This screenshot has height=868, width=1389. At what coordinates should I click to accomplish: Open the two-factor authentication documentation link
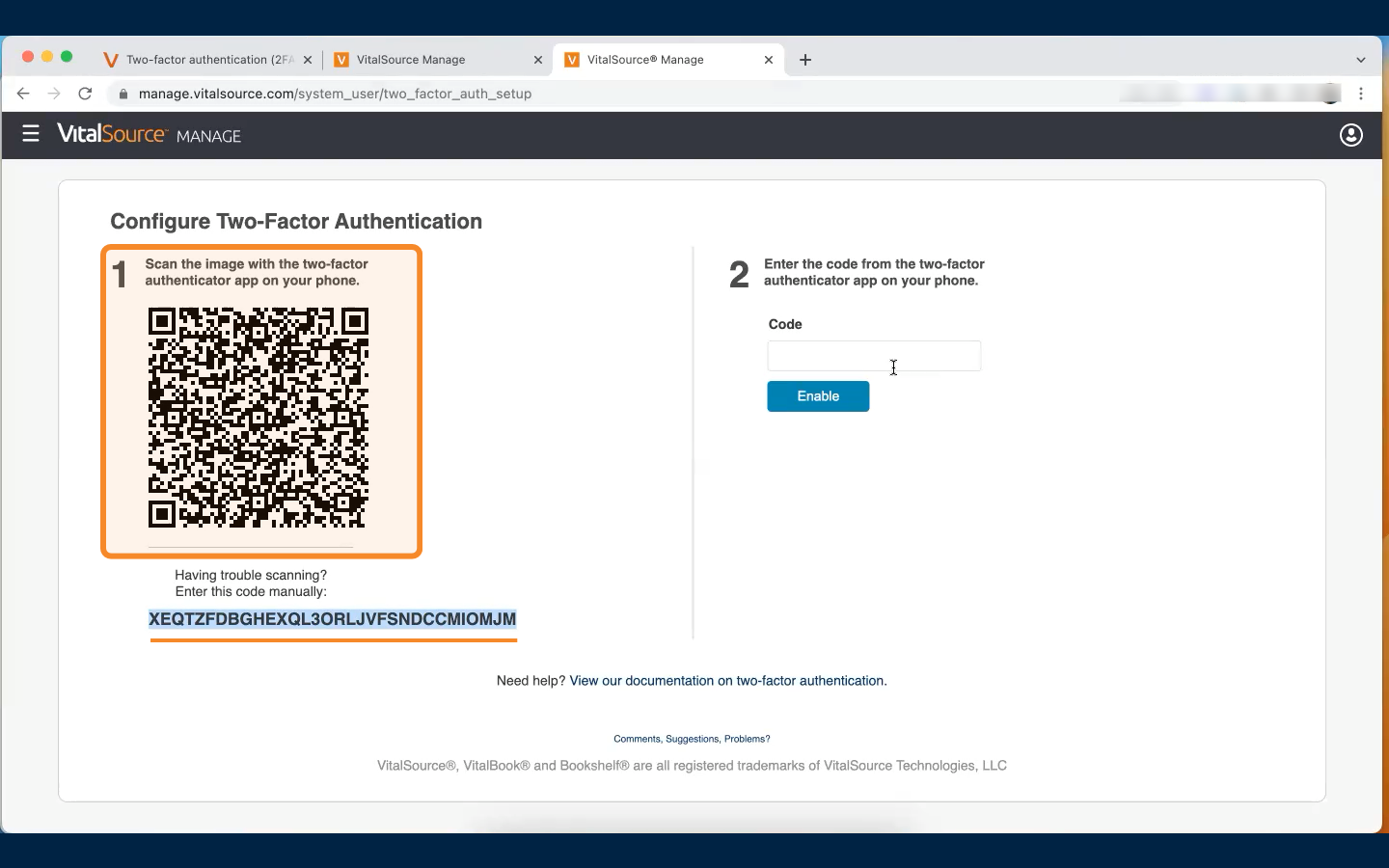point(728,681)
